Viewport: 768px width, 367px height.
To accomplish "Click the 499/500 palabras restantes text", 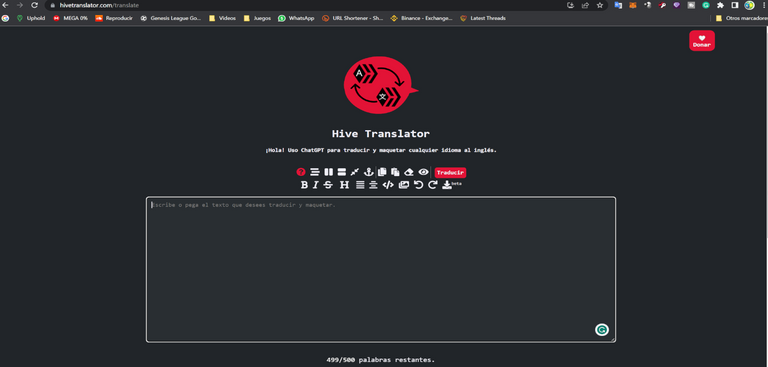I will [381, 360].
